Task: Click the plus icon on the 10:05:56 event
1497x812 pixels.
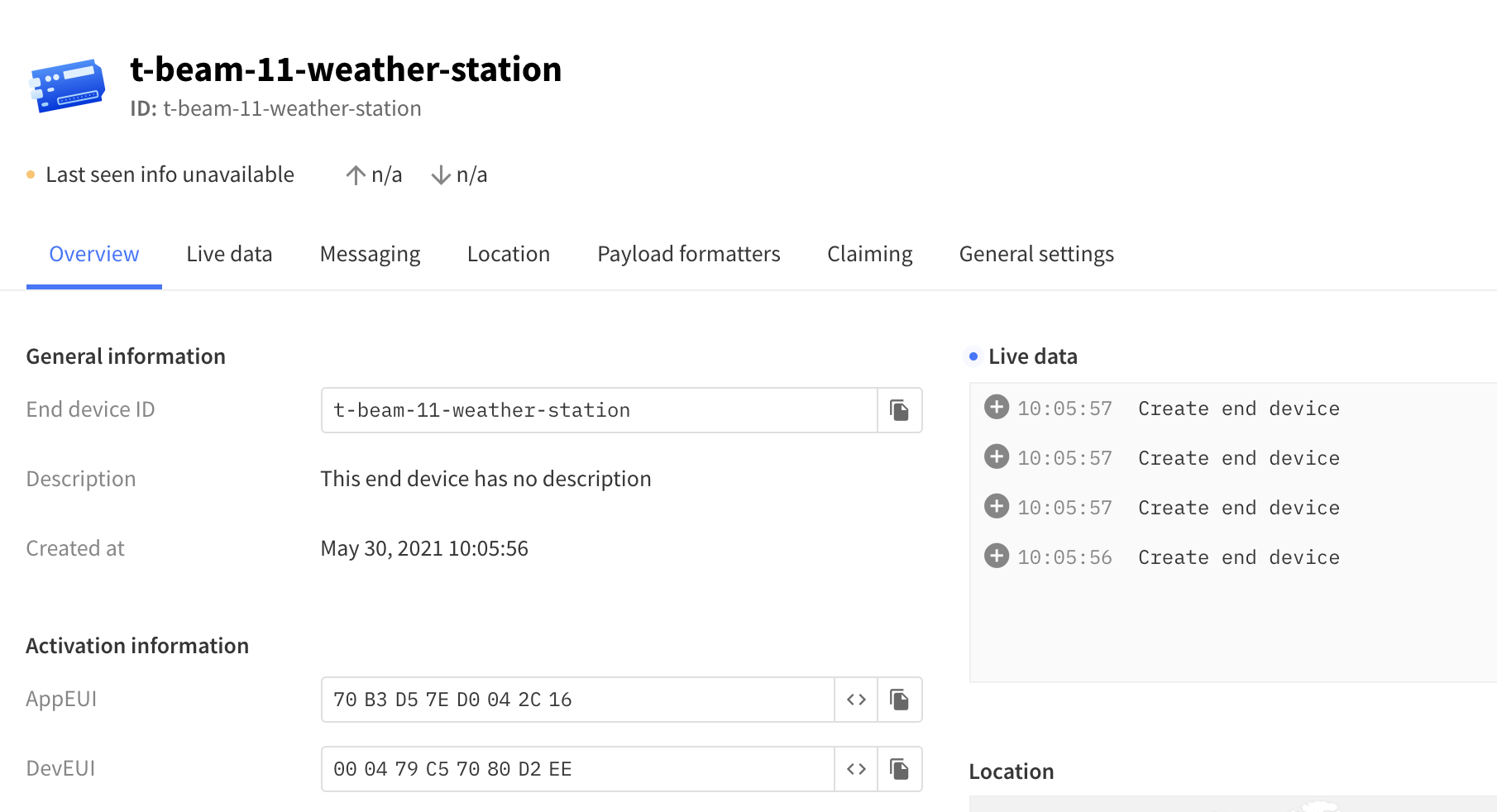Action: pos(997,556)
